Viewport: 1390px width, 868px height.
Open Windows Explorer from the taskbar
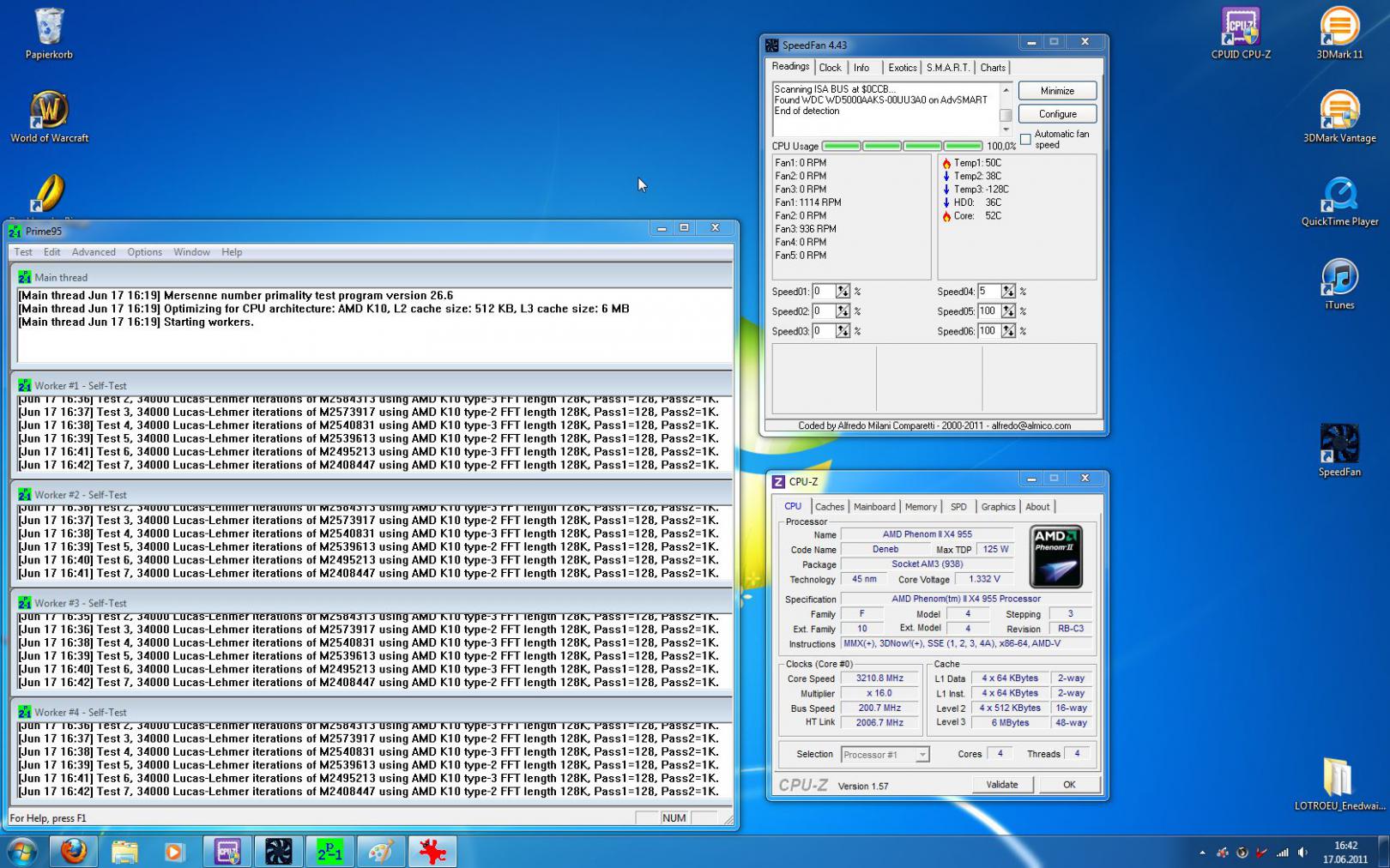click(124, 852)
